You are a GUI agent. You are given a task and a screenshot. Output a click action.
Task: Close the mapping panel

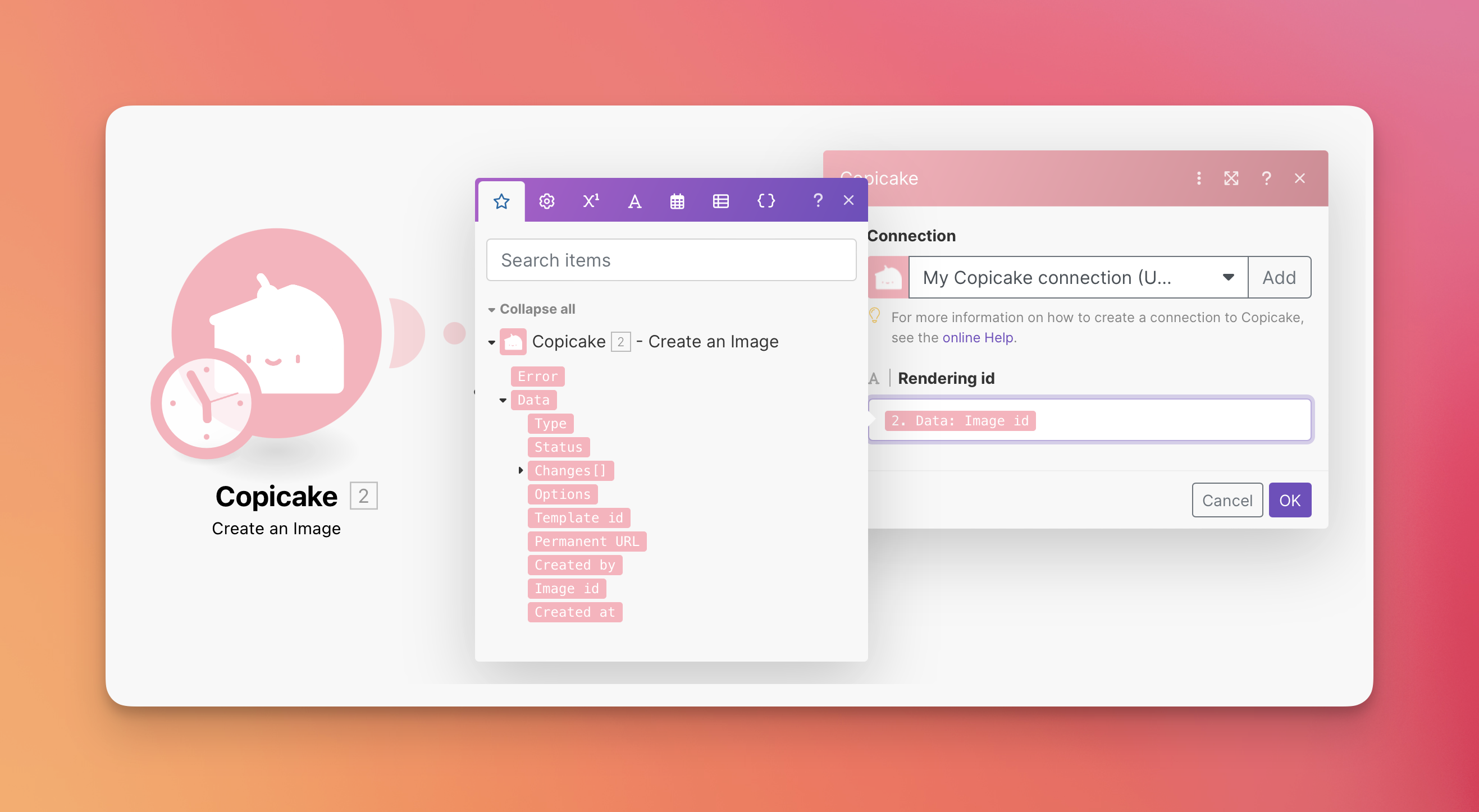pyautogui.click(x=848, y=200)
